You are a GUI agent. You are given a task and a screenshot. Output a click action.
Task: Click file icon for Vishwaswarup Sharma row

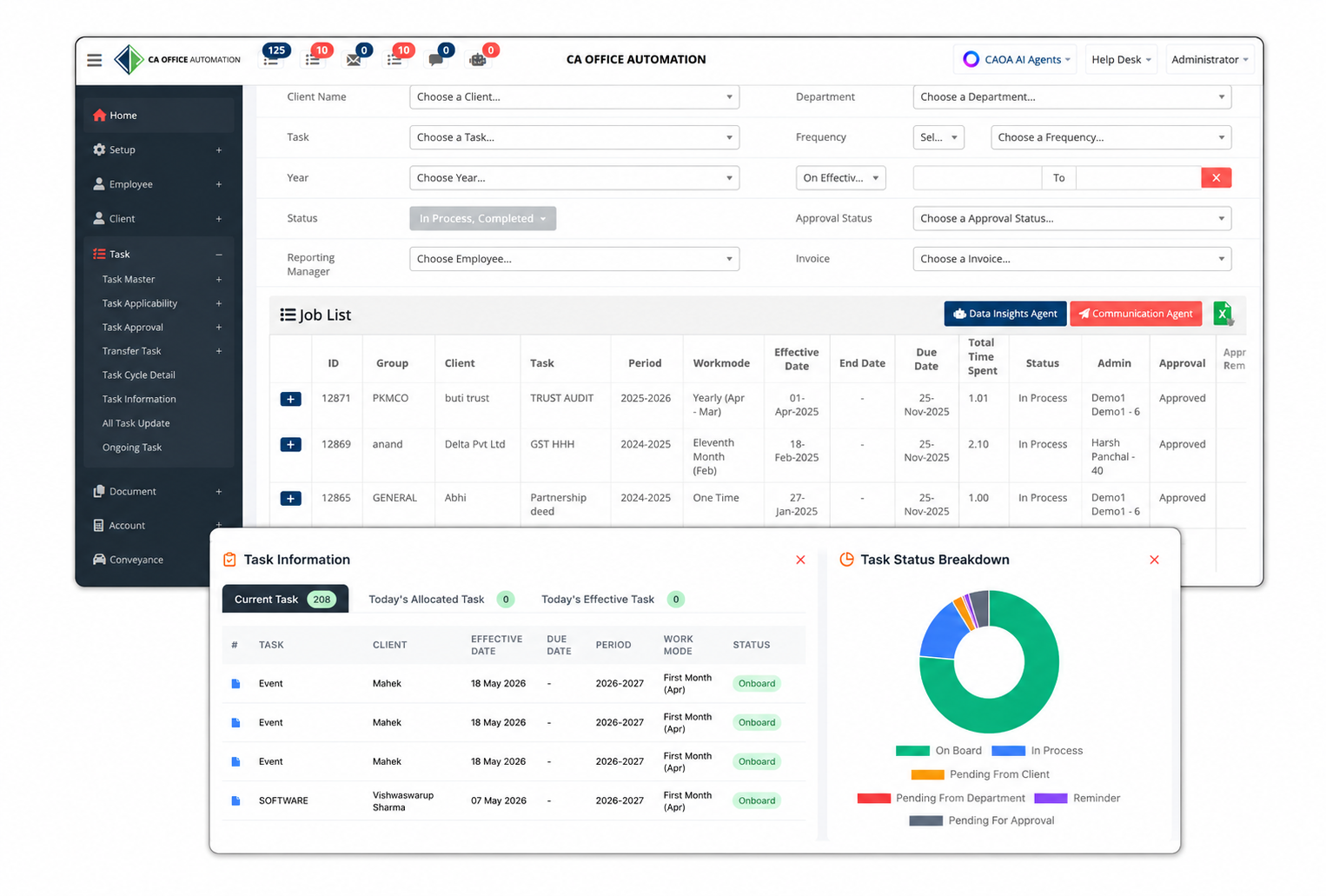tap(235, 800)
